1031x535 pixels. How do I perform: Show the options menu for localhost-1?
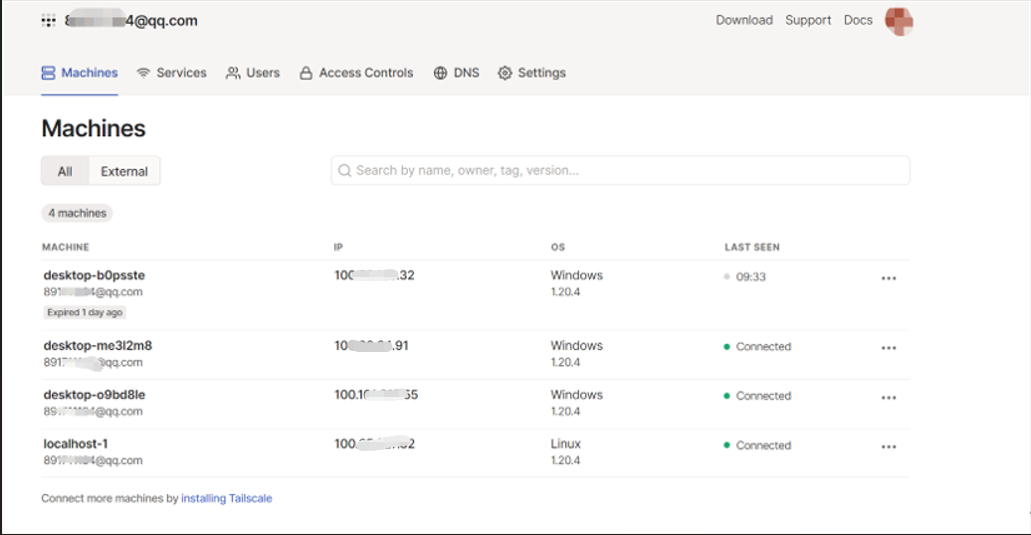click(x=888, y=446)
